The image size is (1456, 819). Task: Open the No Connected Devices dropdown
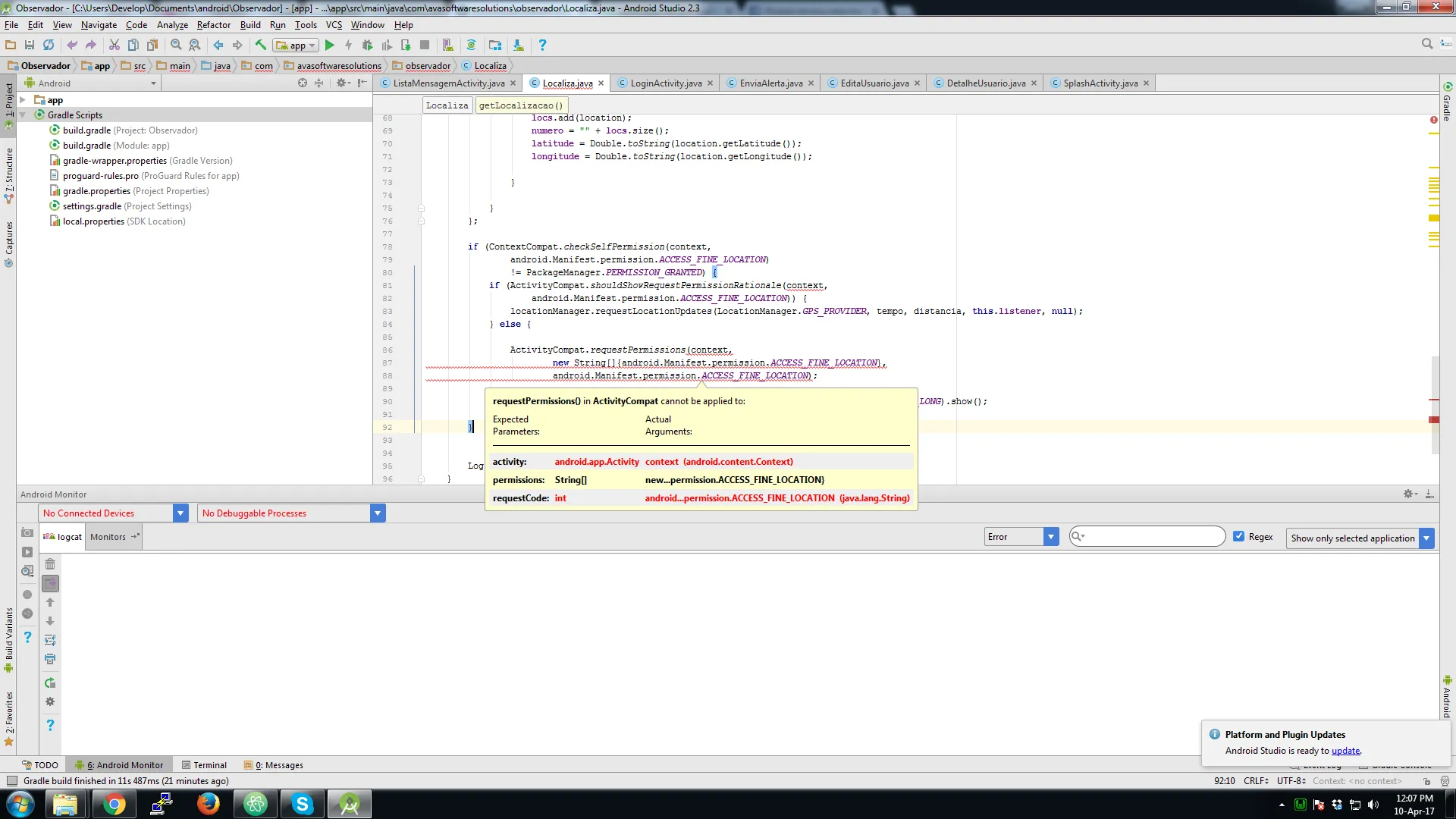pyautogui.click(x=180, y=513)
